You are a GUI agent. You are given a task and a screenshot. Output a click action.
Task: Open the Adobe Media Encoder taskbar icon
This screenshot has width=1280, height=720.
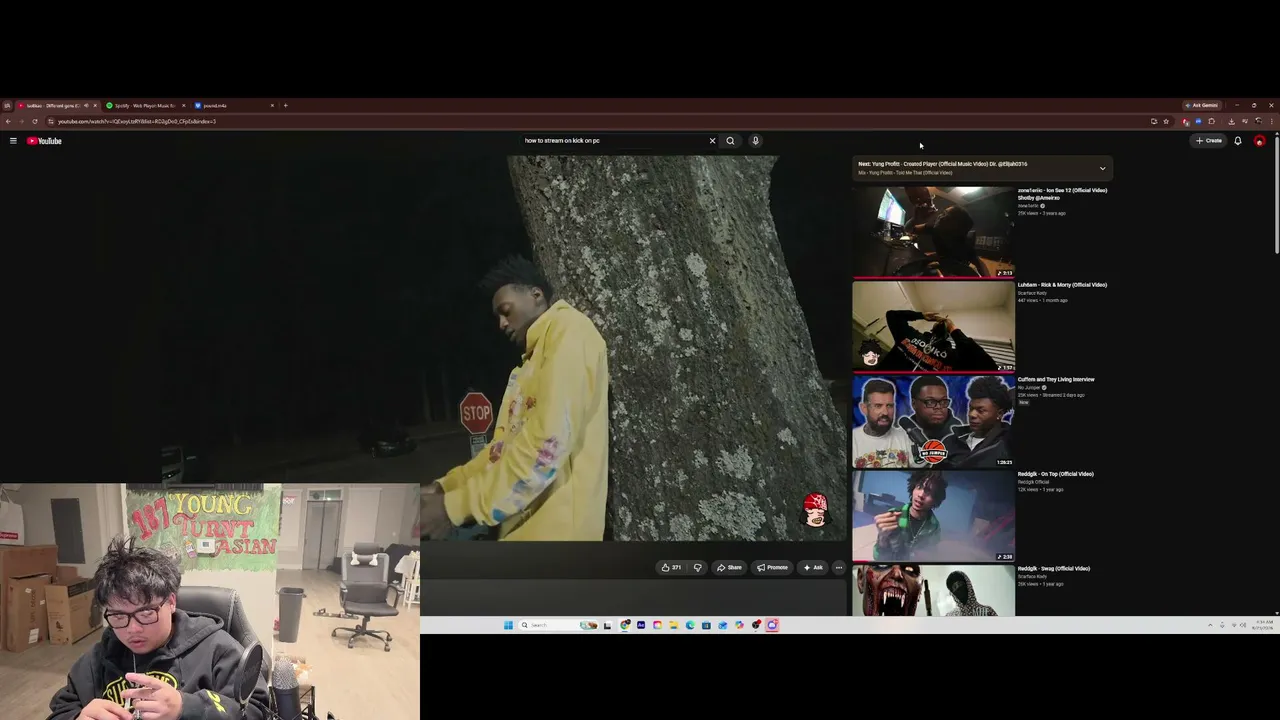(641, 625)
